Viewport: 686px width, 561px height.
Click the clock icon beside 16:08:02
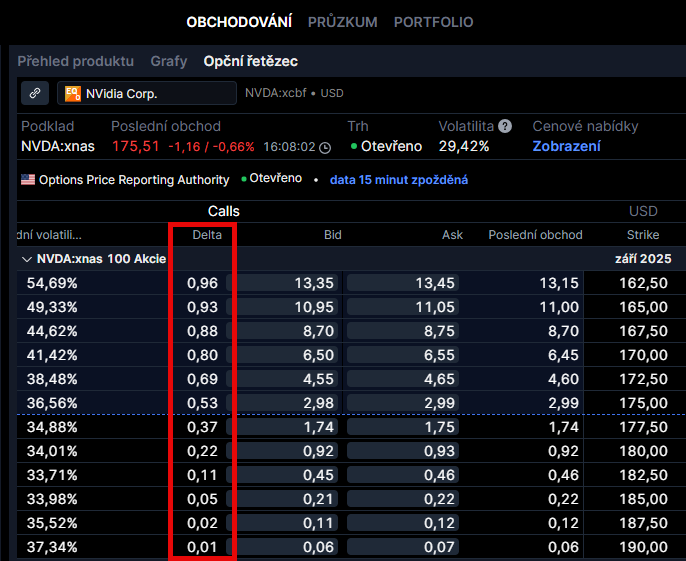[x=325, y=148]
